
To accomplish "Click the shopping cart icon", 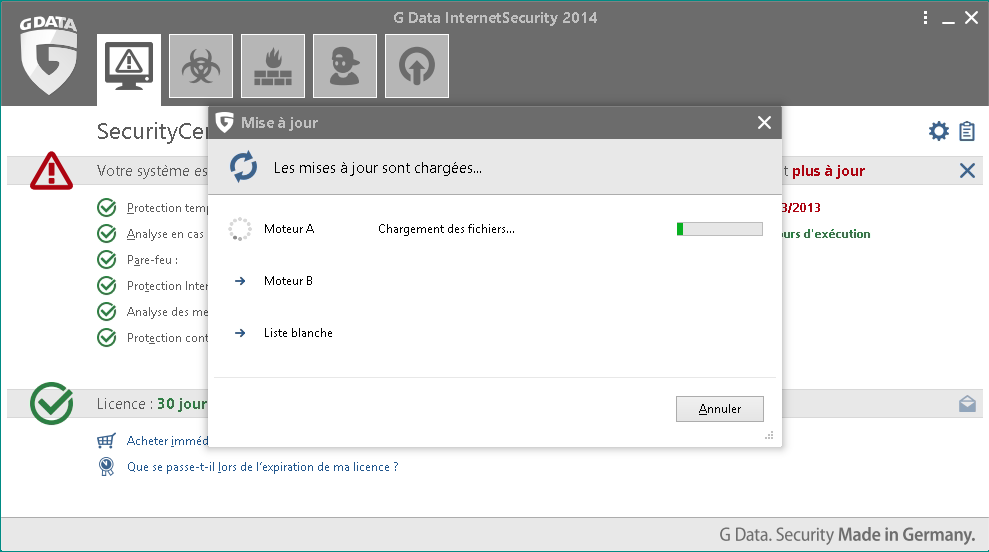I will point(106,440).
